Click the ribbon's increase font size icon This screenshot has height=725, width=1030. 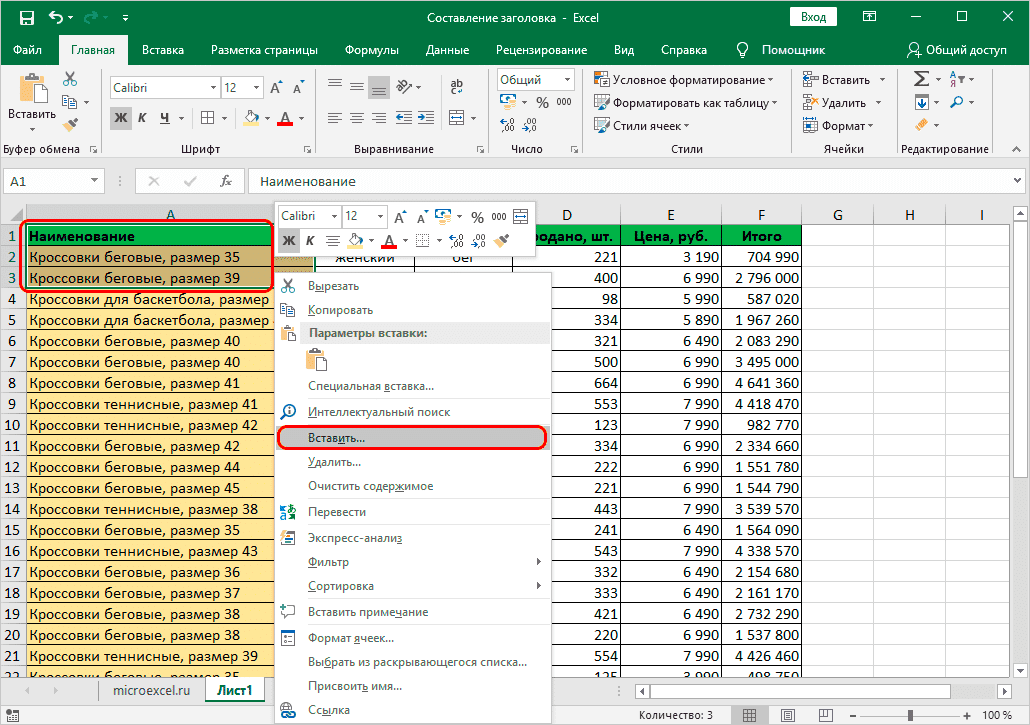click(x=252, y=88)
